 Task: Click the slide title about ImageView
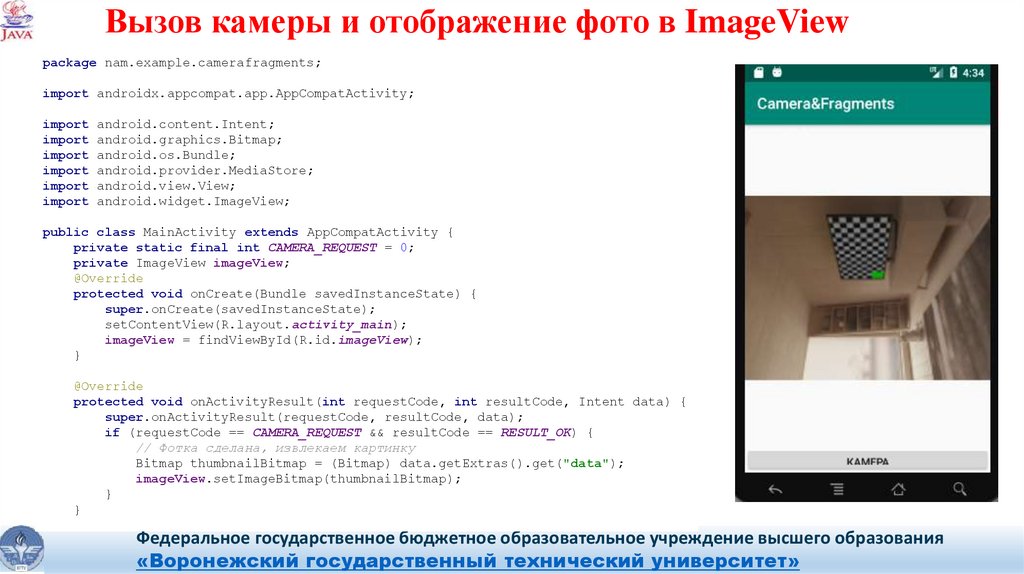(478, 23)
